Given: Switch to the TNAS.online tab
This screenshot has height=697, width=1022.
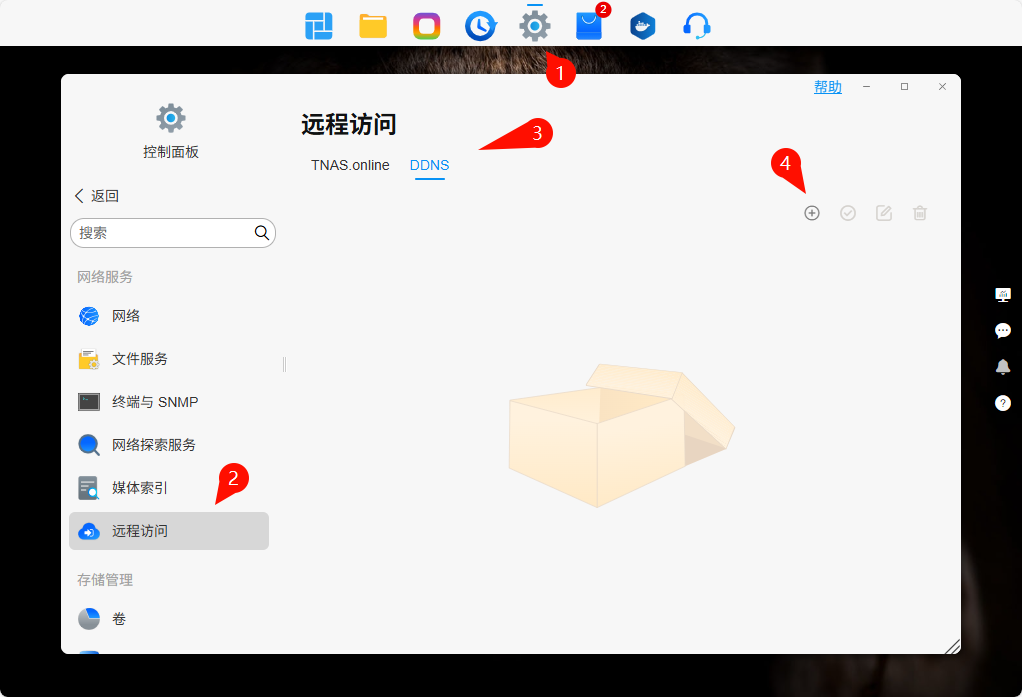Looking at the screenshot, I should click(350, 165).
